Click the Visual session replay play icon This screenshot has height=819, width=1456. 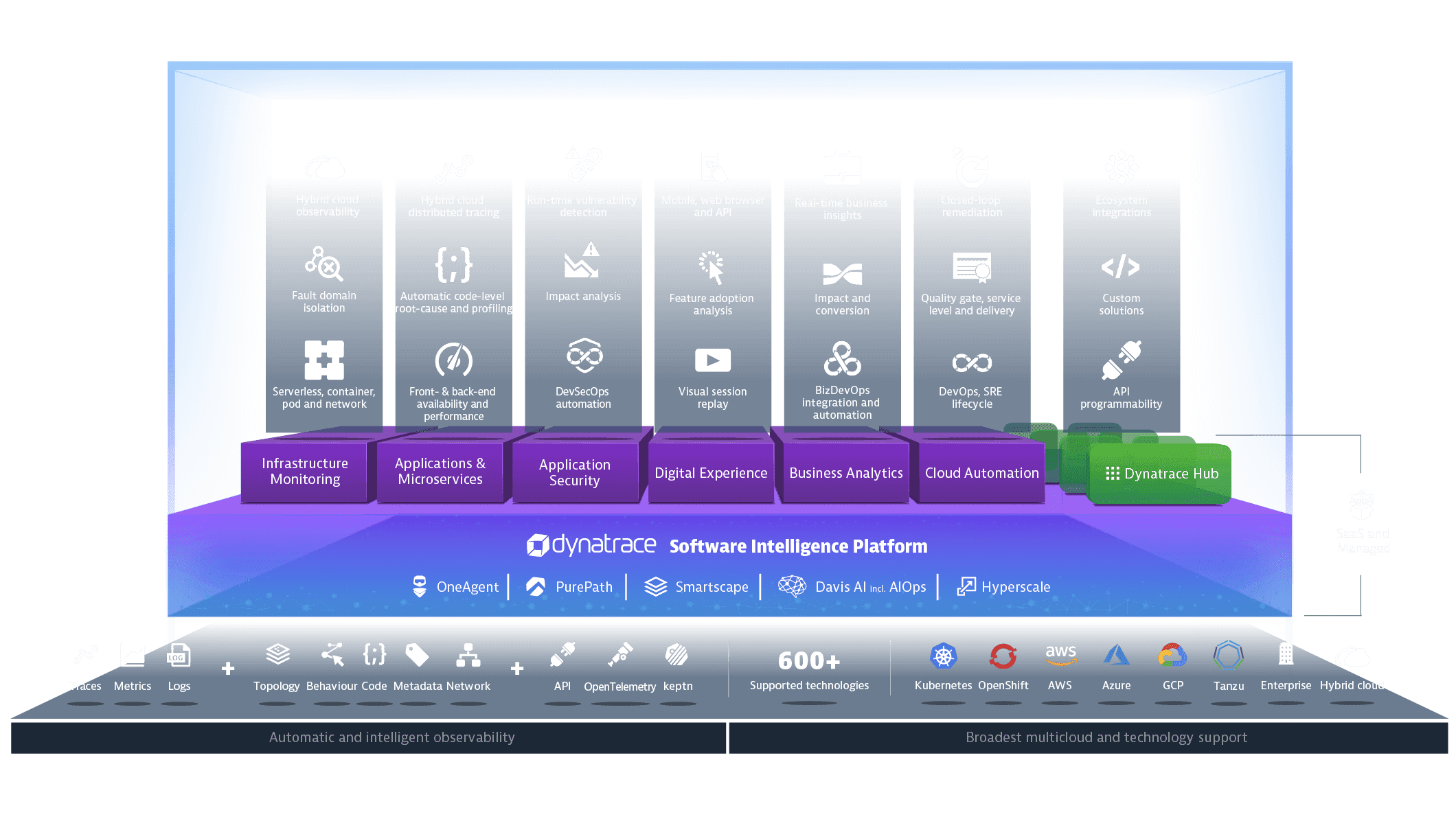tap(712, 360)
